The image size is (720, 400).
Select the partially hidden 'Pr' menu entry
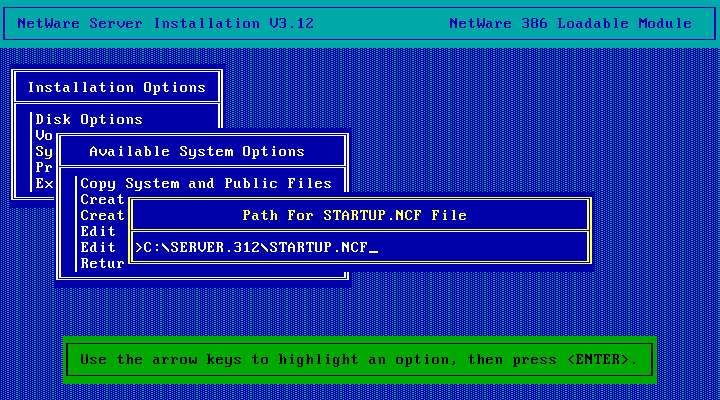(x=44, y=167)
